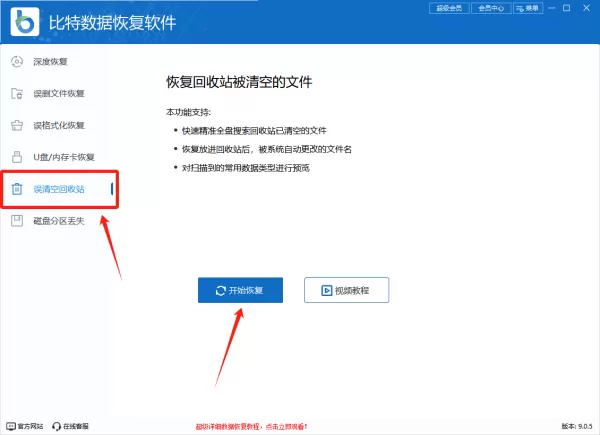Click the refresh icon in 开始恢复
The height and width of the screenshot is (435, 600).
[221, 291]
